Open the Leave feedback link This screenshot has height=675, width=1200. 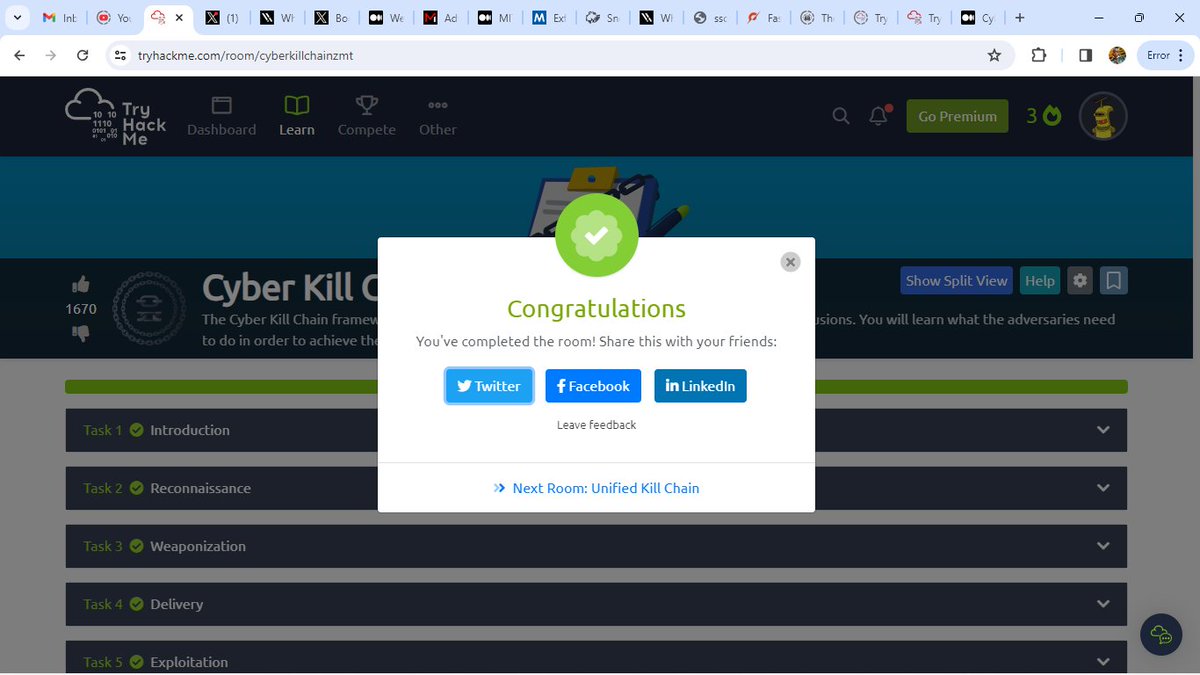pos(596,425)
